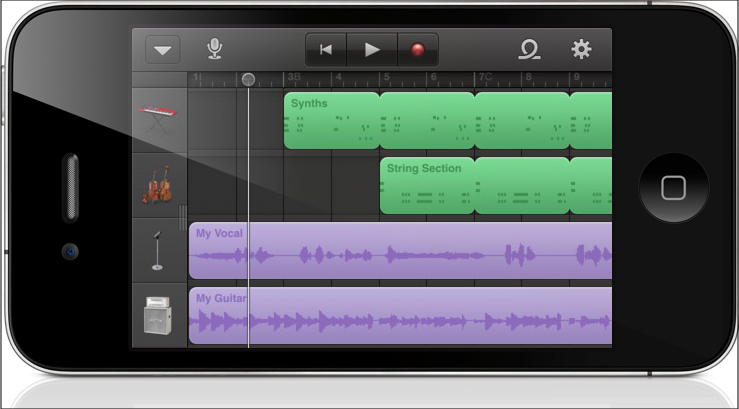Open song settings gear icon
The height and width of the screenshot is (409, 739).
581,49
